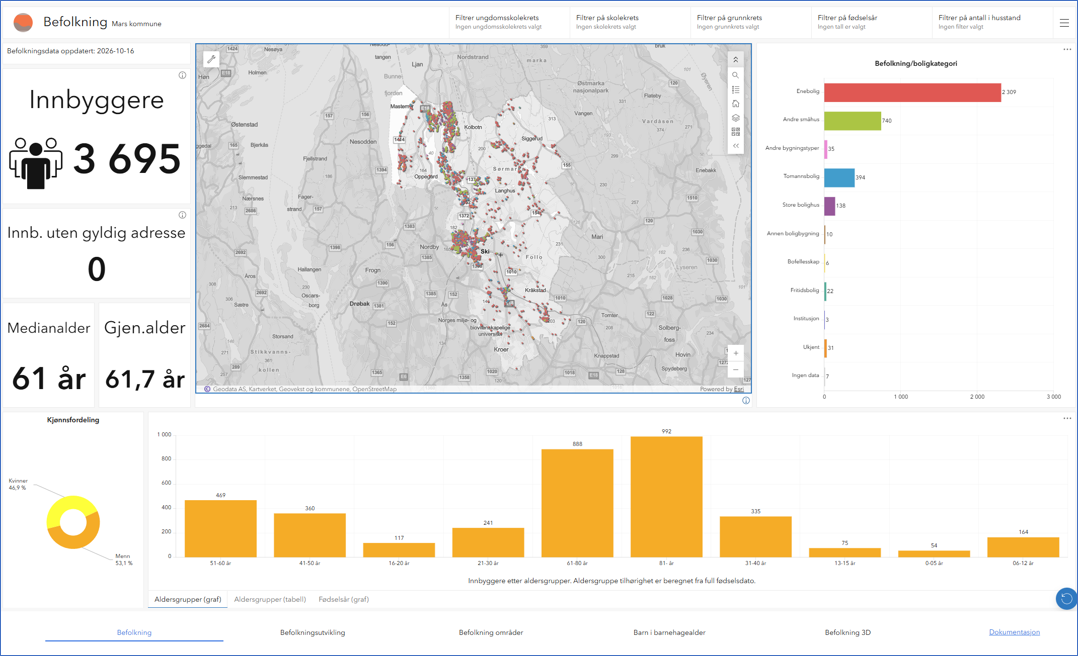
Task: Collapse the map toolbar with double-up chevron
Action: 736,60
